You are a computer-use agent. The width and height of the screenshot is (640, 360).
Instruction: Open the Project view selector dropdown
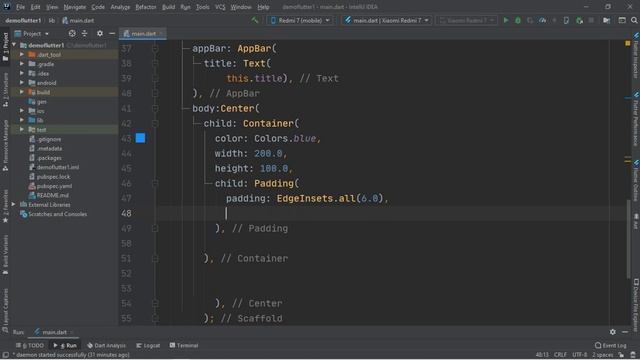coord(32,33)
